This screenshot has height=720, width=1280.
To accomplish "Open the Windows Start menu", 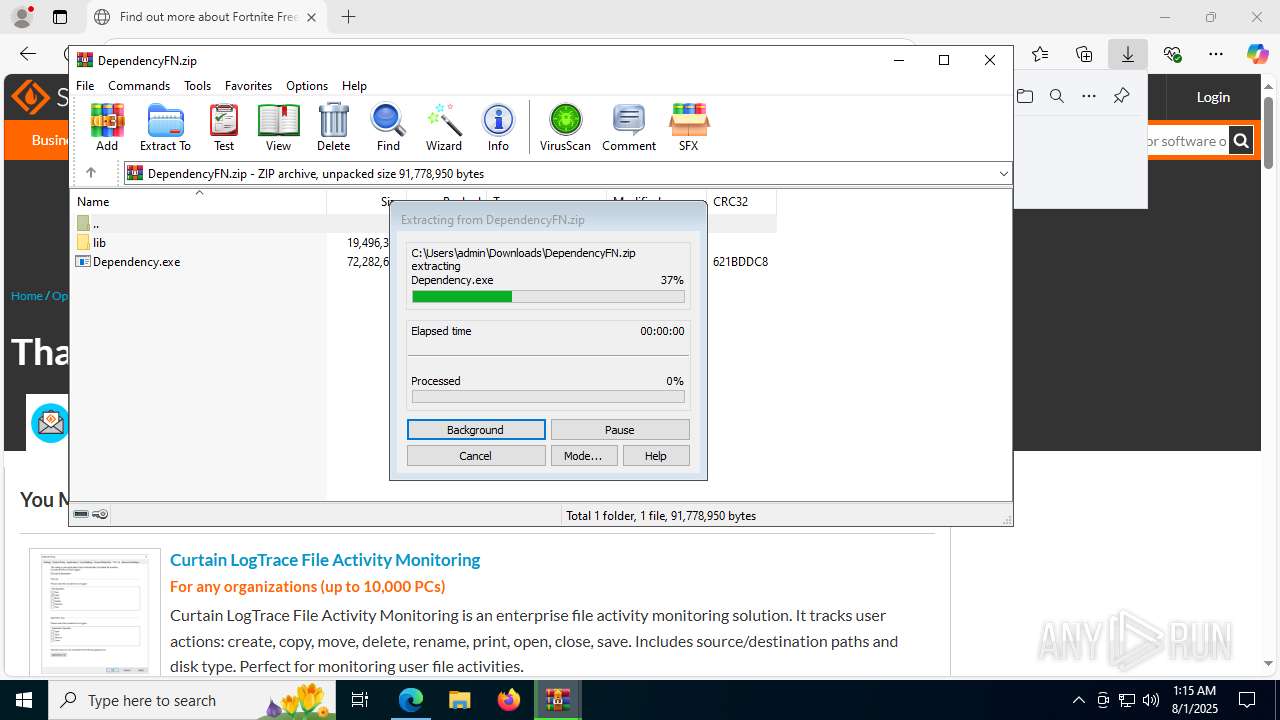I will pyautogui.click(x=23, y=700).
